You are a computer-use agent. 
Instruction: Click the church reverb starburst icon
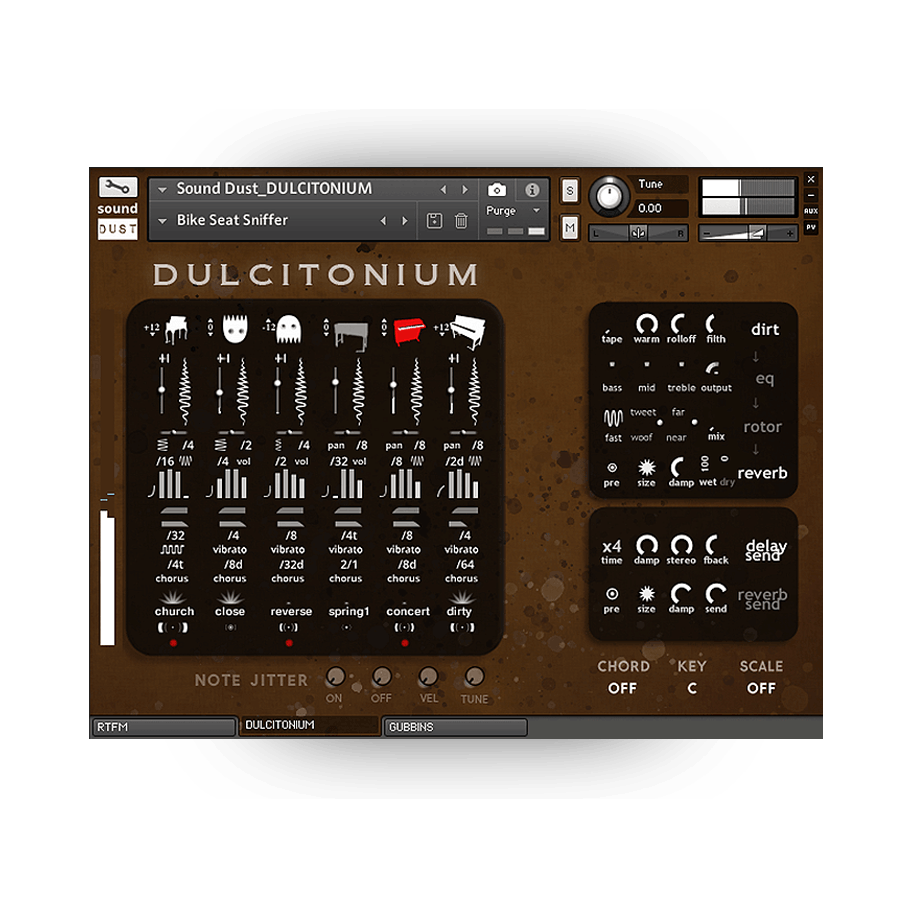[172, 597]
